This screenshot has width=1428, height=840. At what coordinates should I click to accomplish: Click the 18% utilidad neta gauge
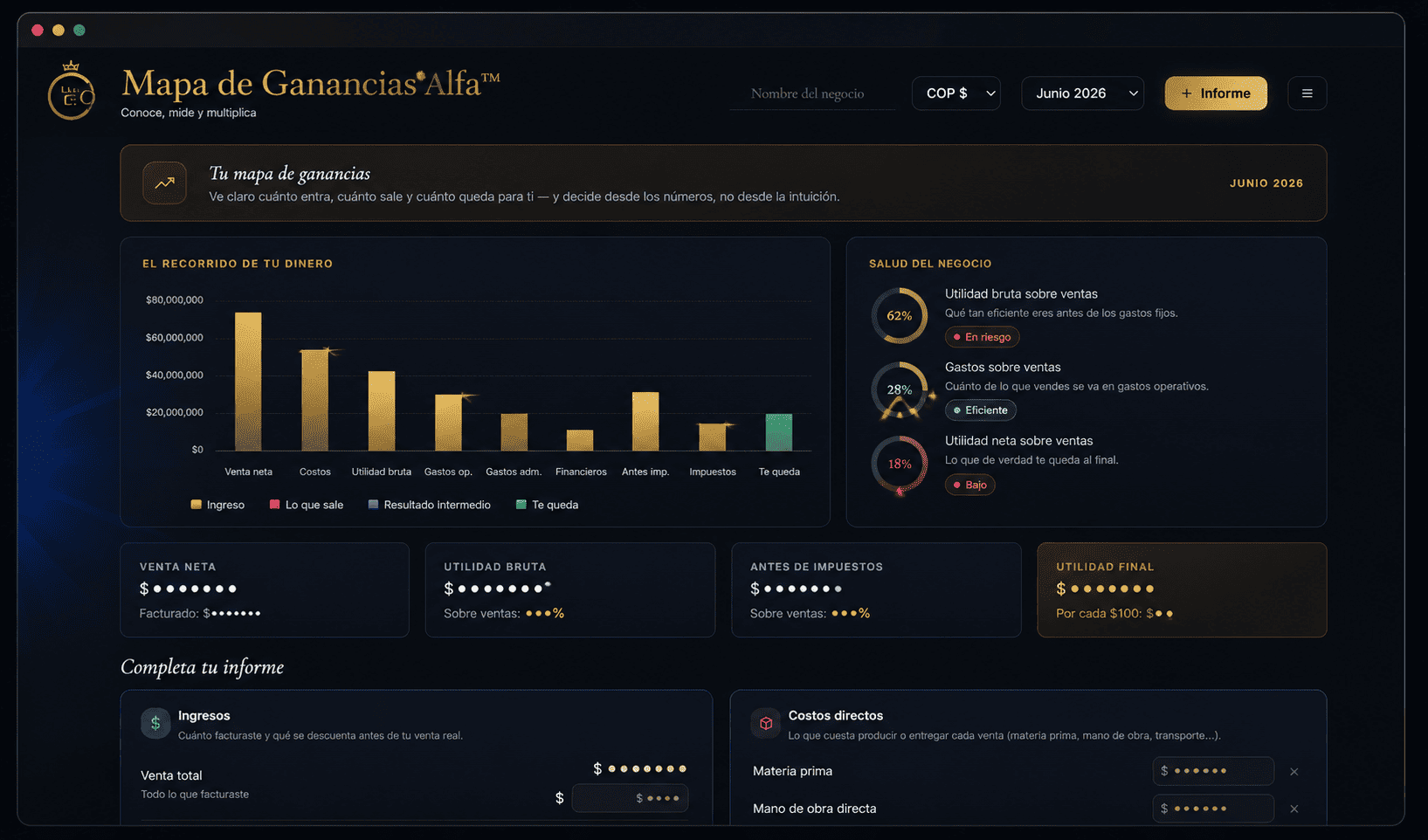pyautogui.click(x=900, y=464)
